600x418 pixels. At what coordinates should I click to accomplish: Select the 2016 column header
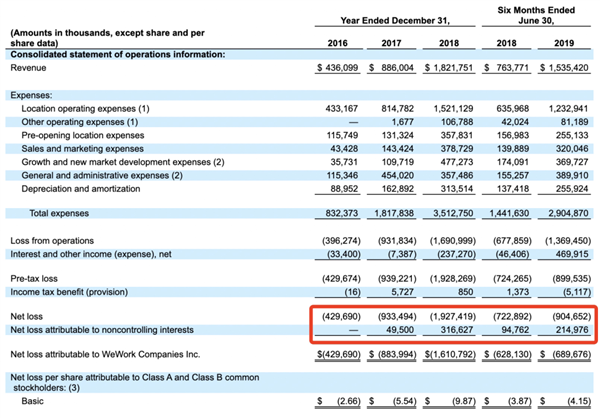tap(344, 44)
